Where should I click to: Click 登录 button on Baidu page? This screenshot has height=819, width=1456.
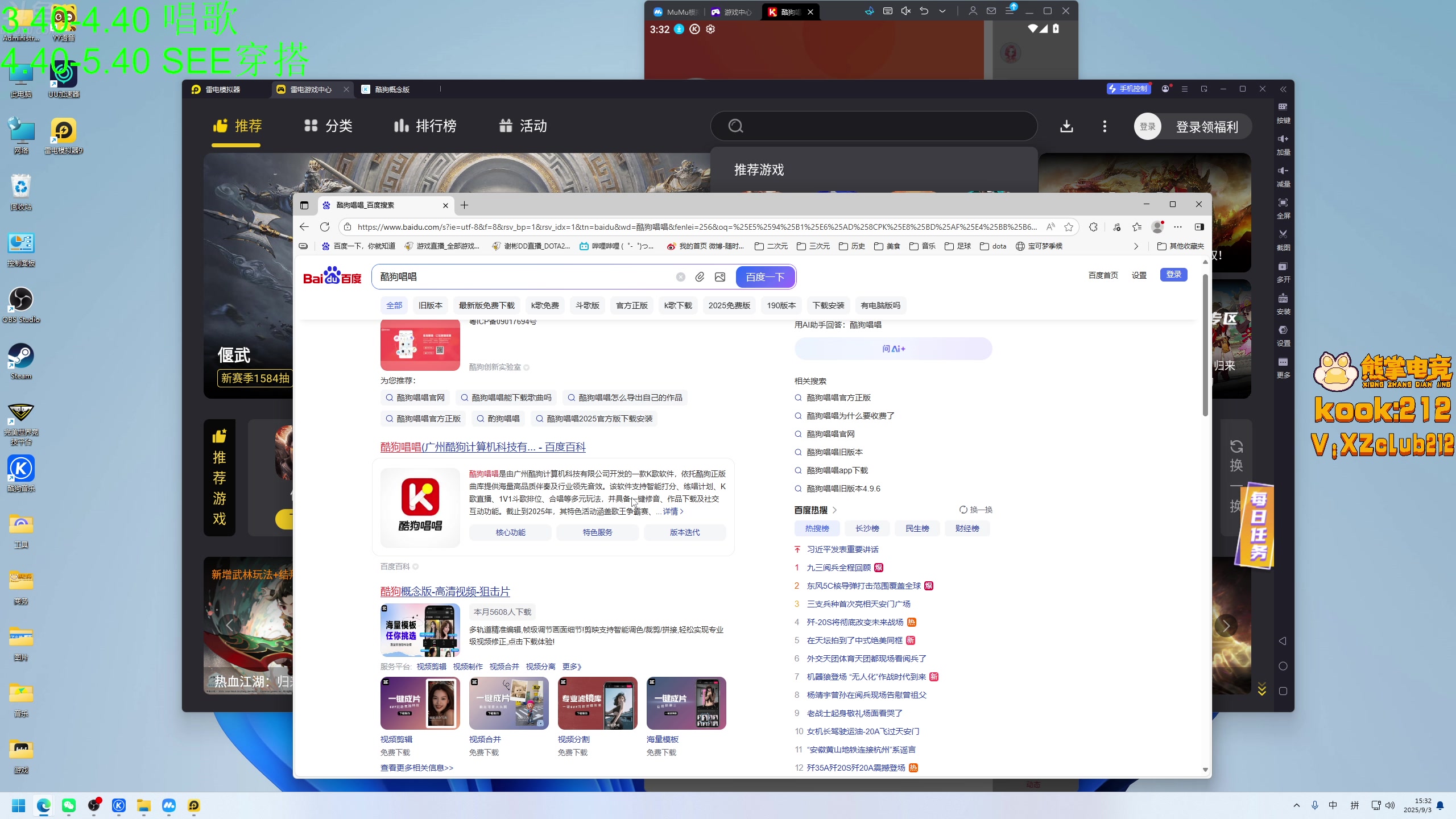(x=1173, y=275)
